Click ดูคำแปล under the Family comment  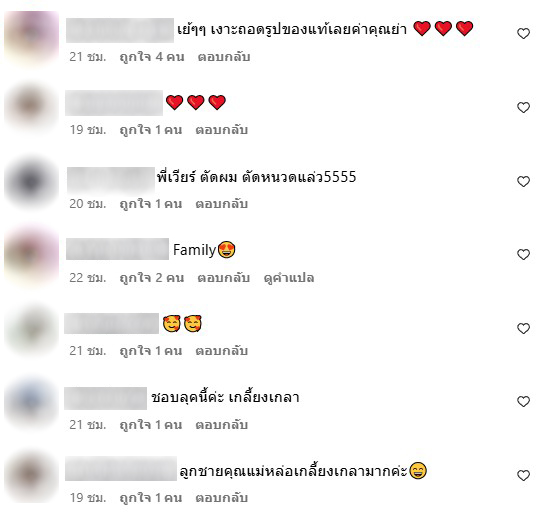(x=289, y=278)
